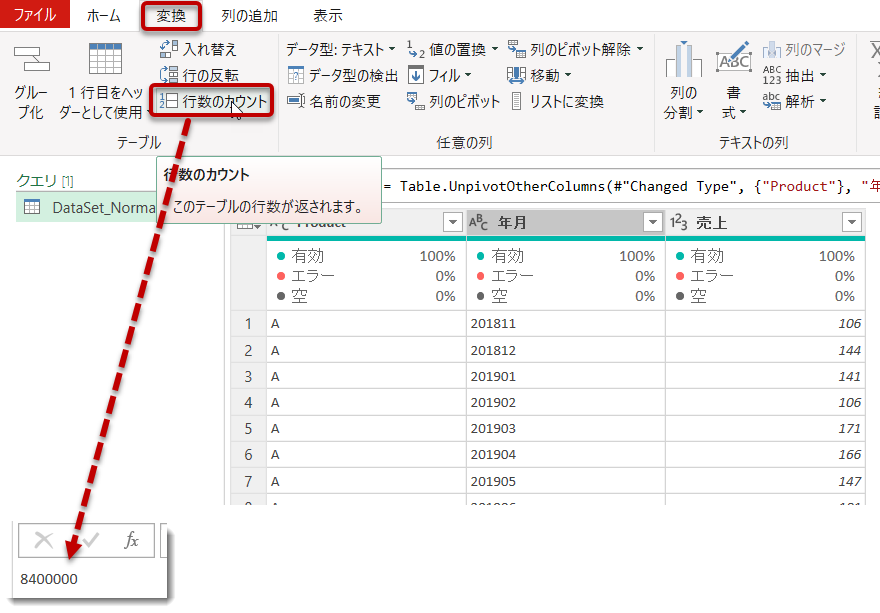Switch to ホーム tab
The image size is (880, 613).
click(104, 15)
